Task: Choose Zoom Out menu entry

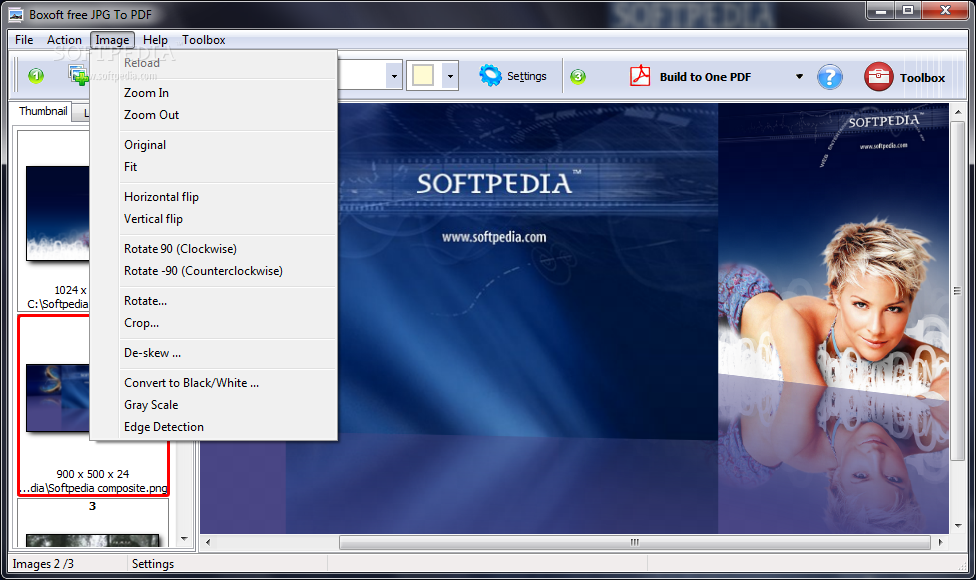Action: pos(214,115)
